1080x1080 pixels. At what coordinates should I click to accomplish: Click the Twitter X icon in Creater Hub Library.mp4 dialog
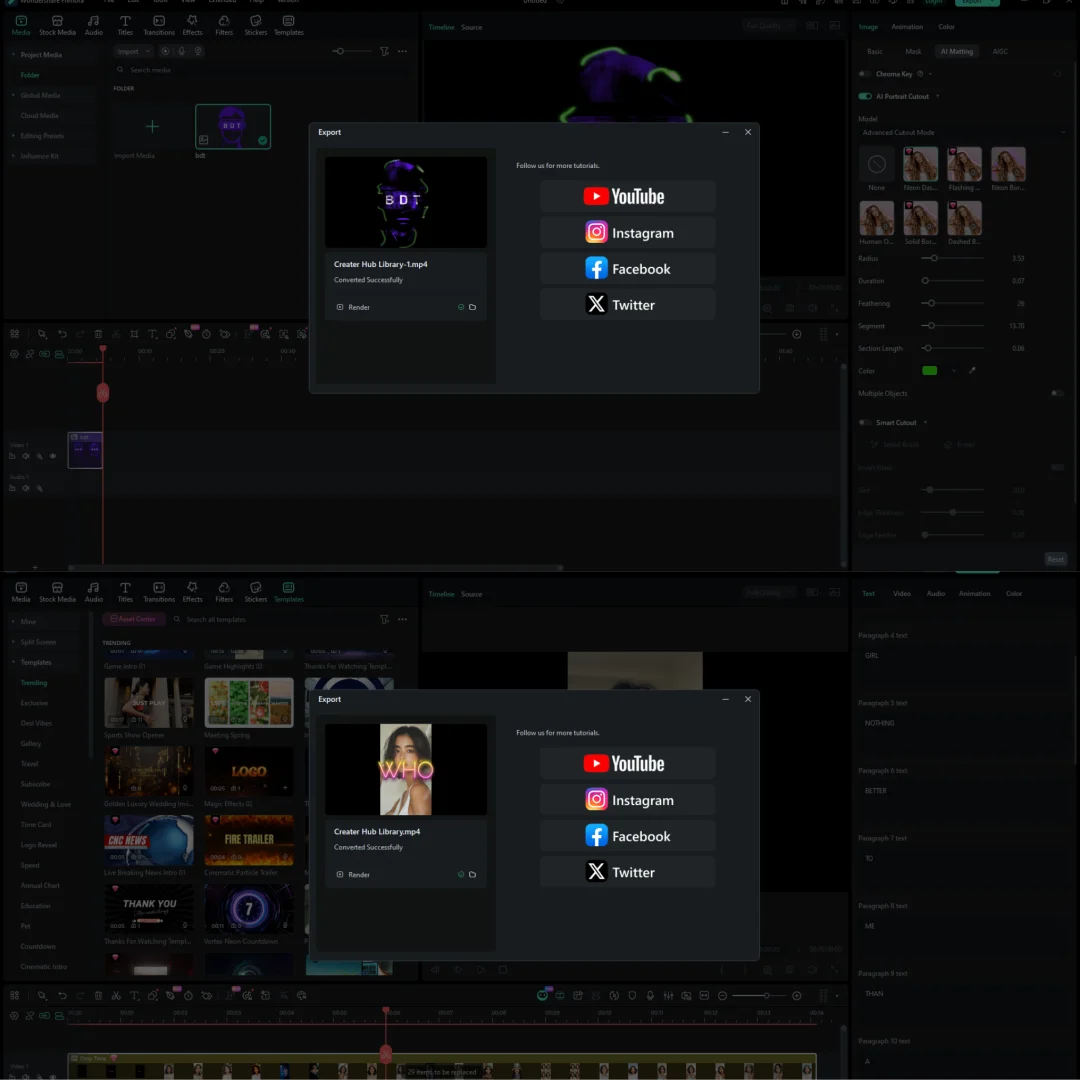point(597,872)
